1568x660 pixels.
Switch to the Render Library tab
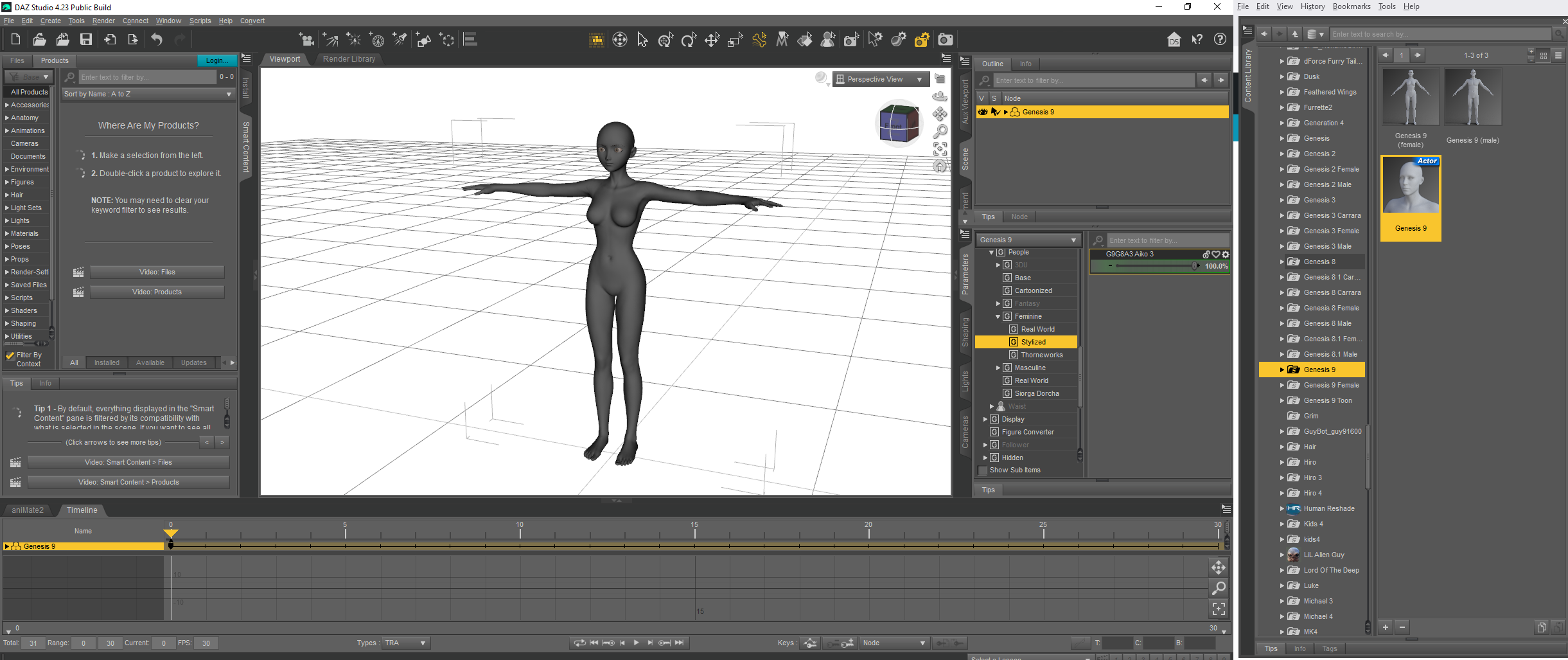[x=349, y=59]
